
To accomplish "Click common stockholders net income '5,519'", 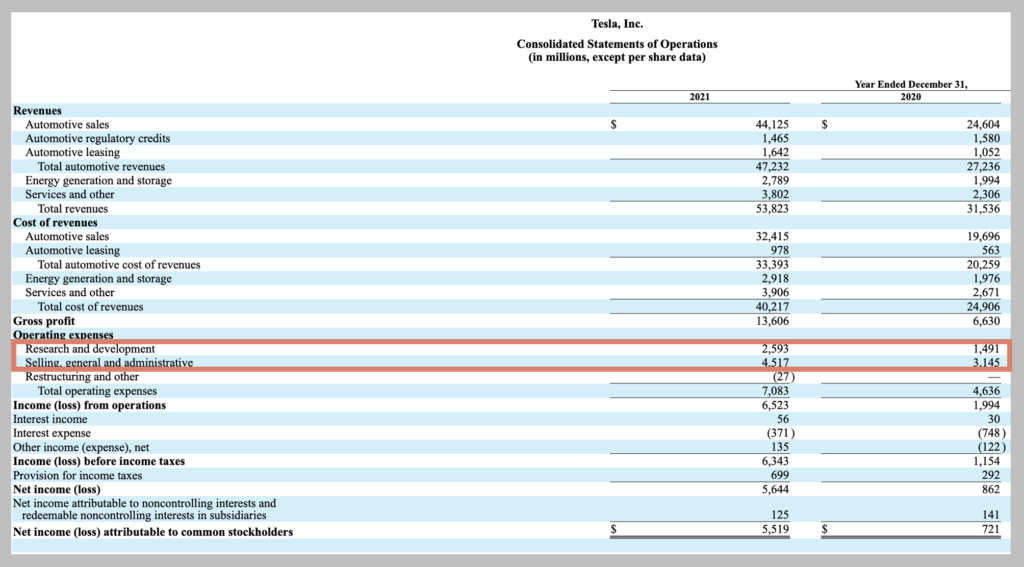I will (775, 530).
